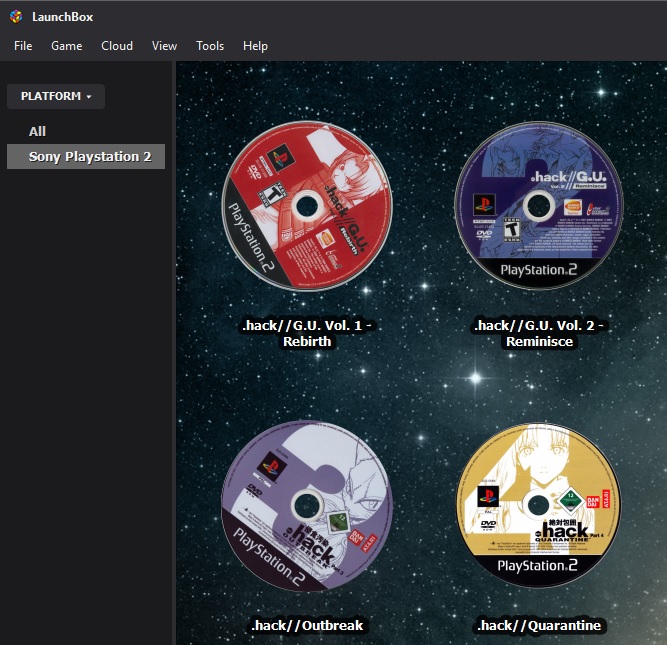Open the Game menu
667x645 pixels.
[x=66, y=46]
